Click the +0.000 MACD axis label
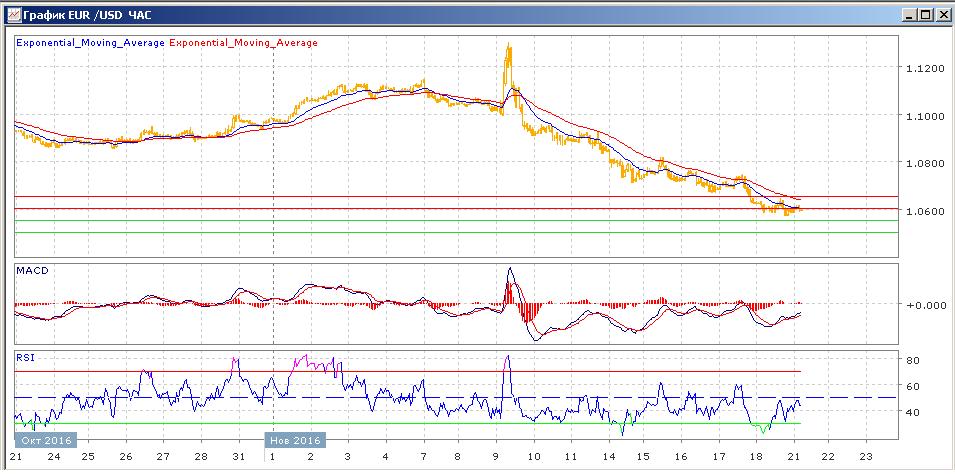Screen dimensions: 955x474 click(924, 305)
